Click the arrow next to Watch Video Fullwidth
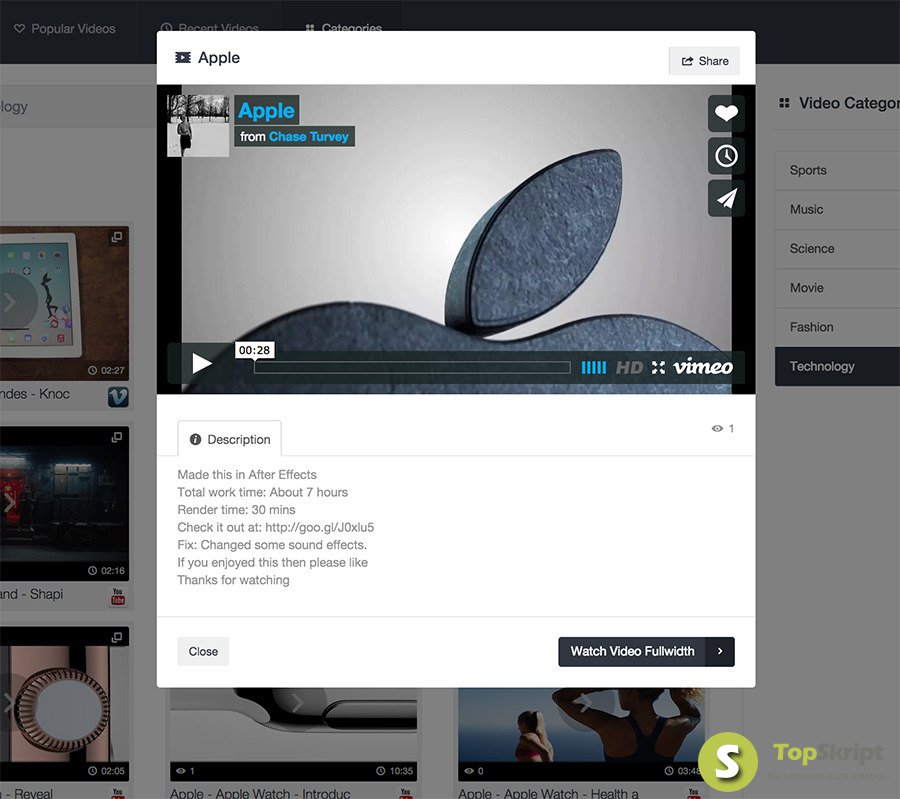900x799 pixels. 720,651
